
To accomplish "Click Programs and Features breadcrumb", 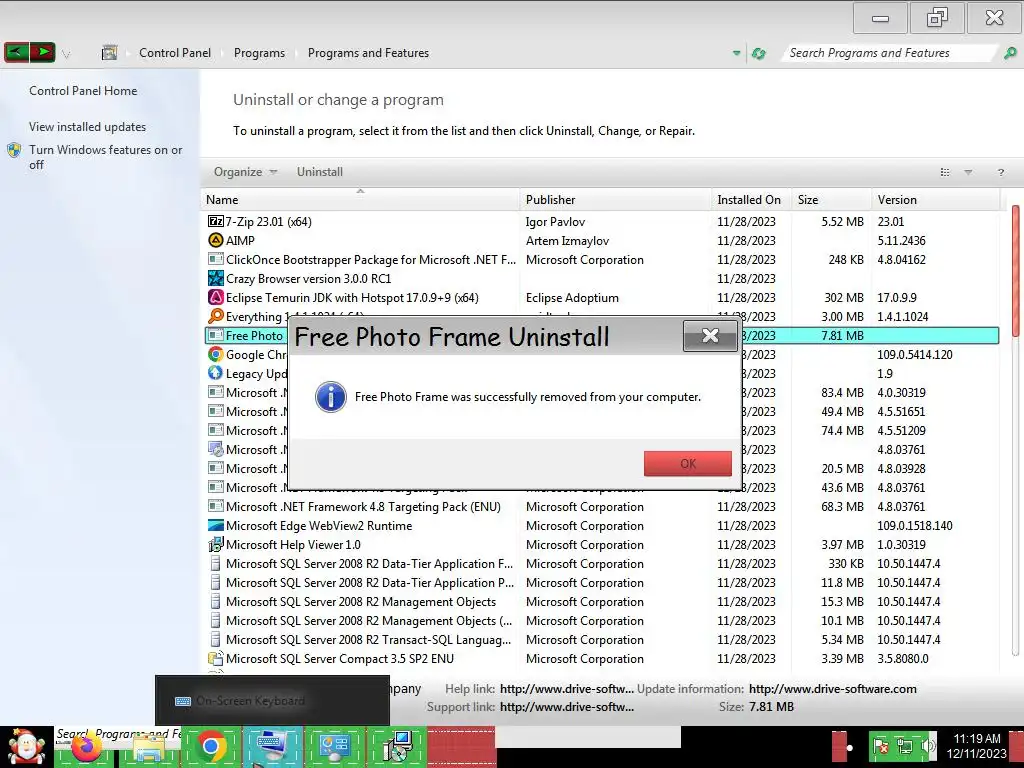I will click(x=368, y=53).
